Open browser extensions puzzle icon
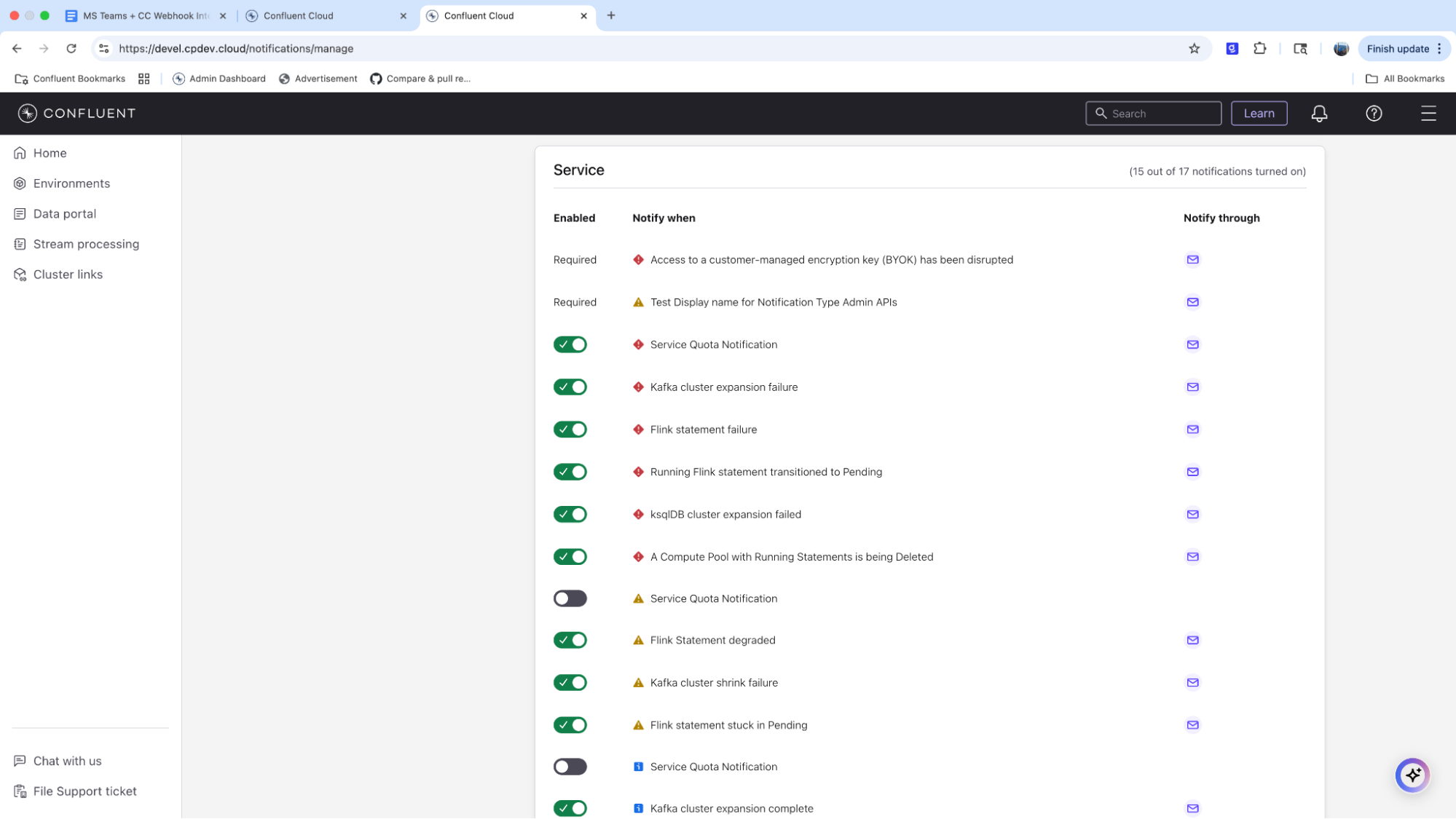This screenshot has height=819, width=1456. click(x=1260, y=49)
